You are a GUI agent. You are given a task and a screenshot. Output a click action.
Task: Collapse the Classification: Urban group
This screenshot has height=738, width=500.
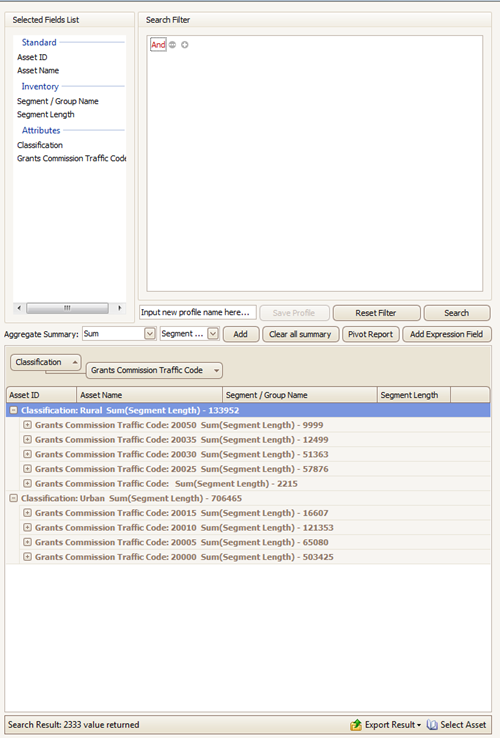click(14, 497)
